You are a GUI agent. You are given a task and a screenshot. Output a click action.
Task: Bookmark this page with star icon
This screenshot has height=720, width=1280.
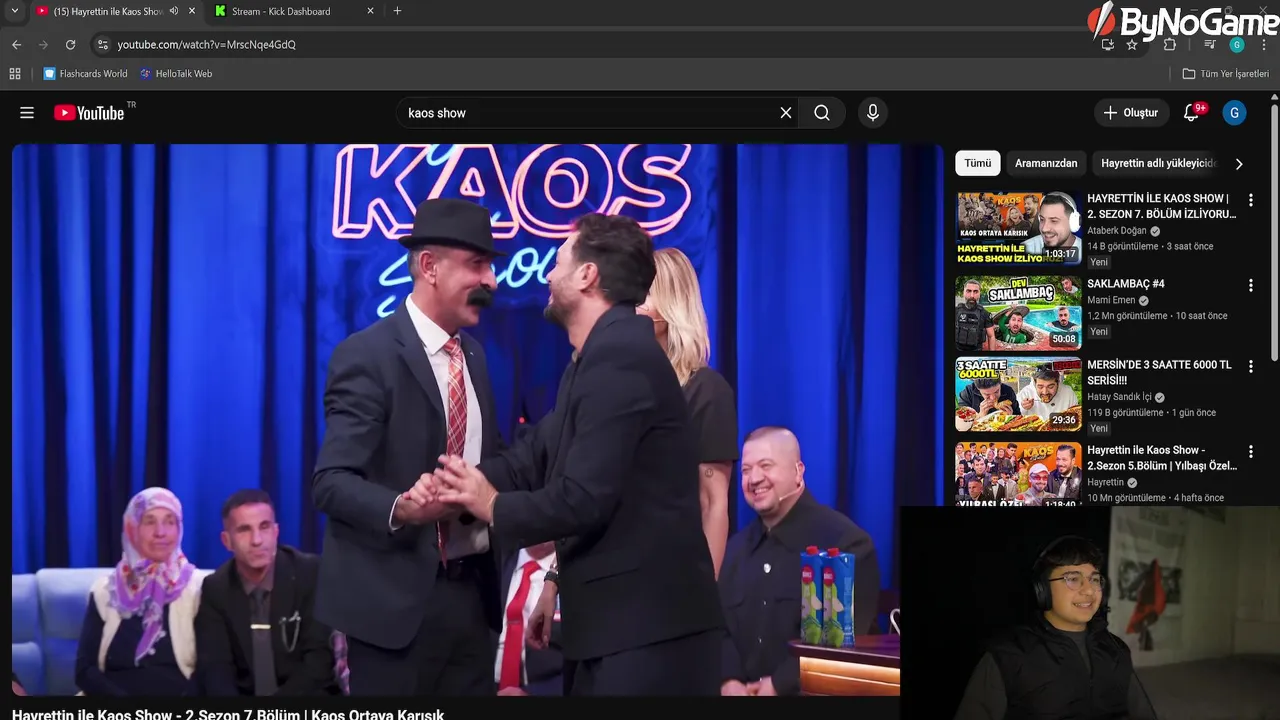1132,44
